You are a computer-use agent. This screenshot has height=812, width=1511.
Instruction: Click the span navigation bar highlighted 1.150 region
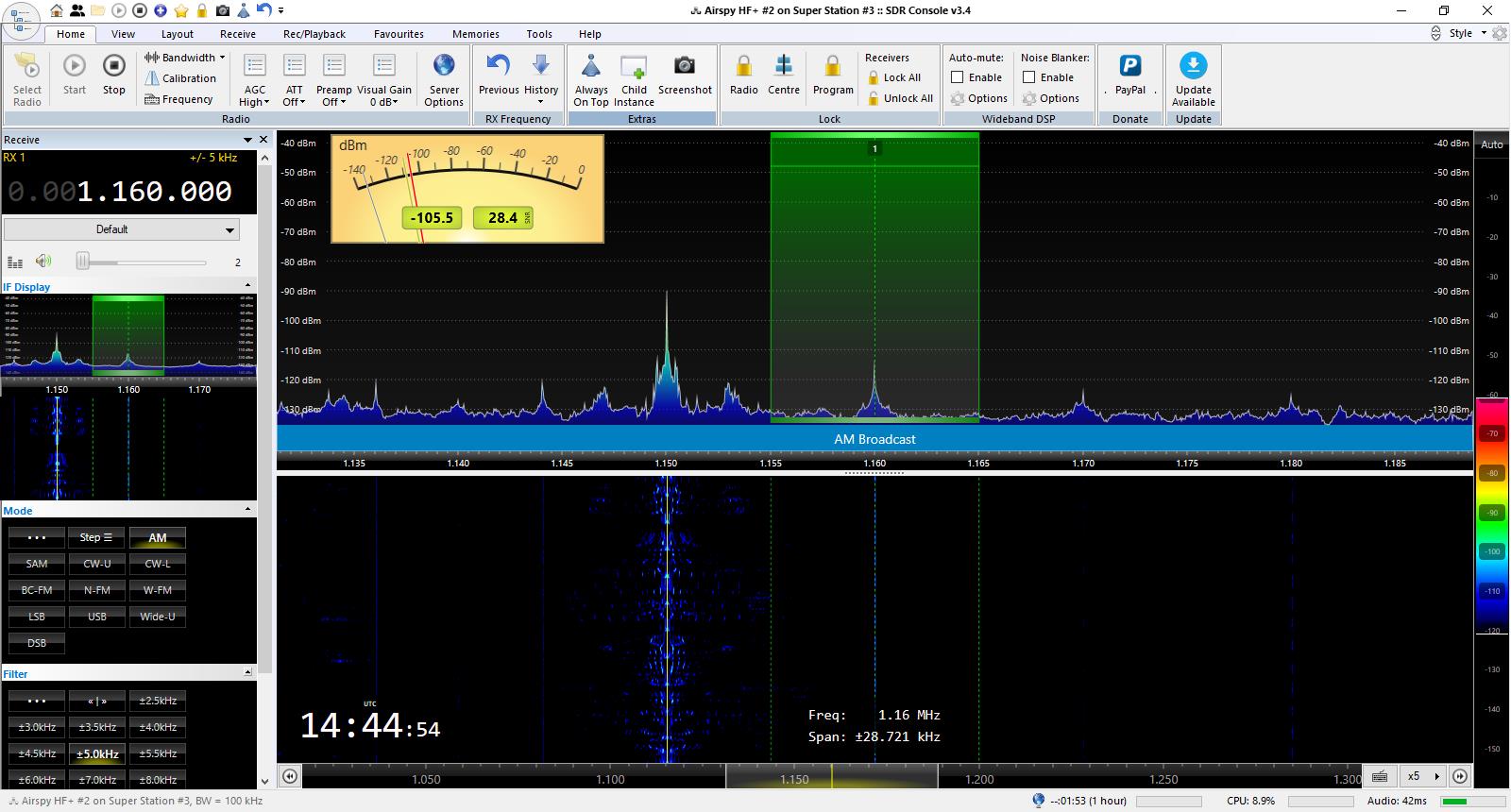tap(832, 776)
